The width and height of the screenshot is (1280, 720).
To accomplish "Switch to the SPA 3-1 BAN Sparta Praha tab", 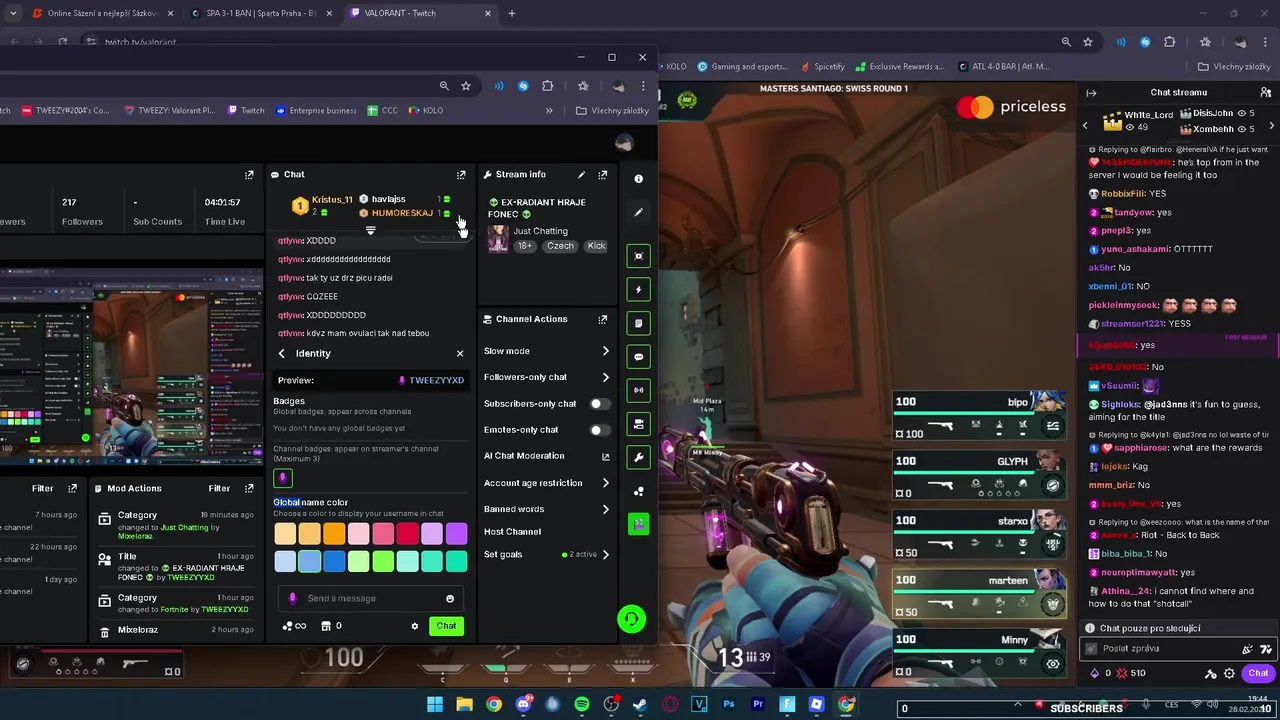I will [x=260, y=13].
